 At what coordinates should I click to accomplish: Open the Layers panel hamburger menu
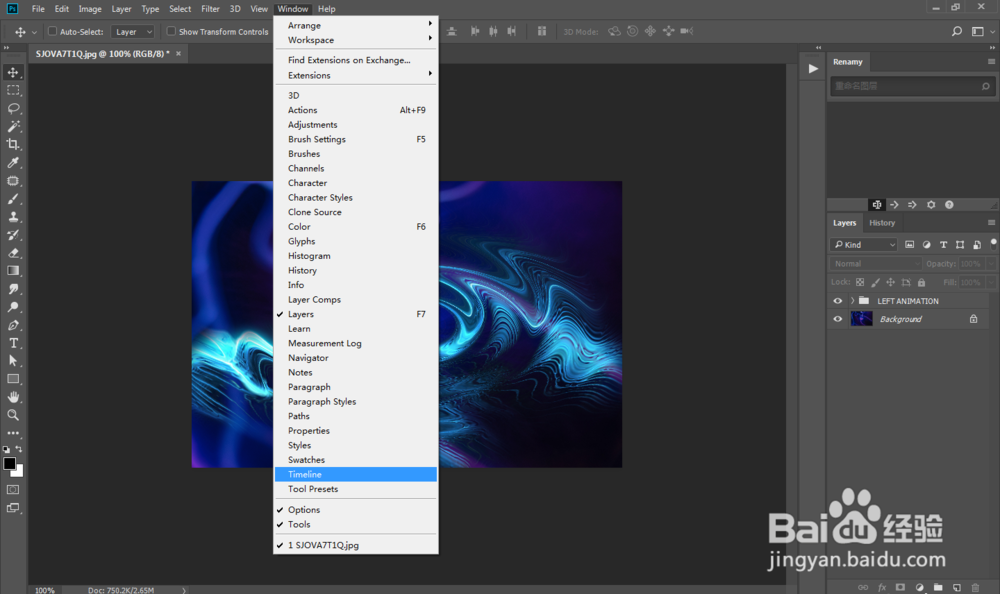(x=991, y=223)
